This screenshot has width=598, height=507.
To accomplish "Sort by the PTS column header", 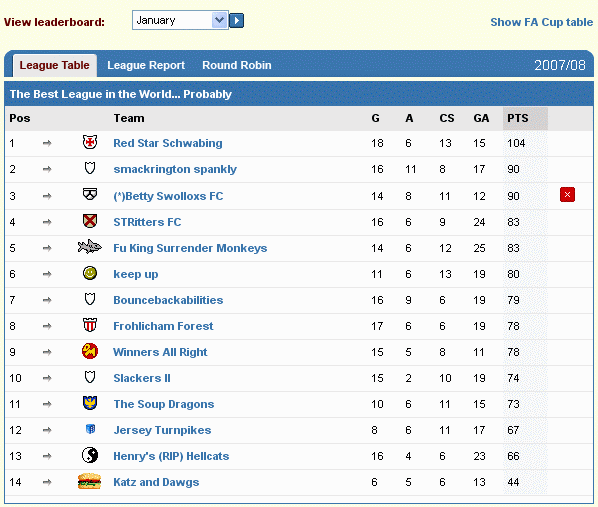I will 518,118.
